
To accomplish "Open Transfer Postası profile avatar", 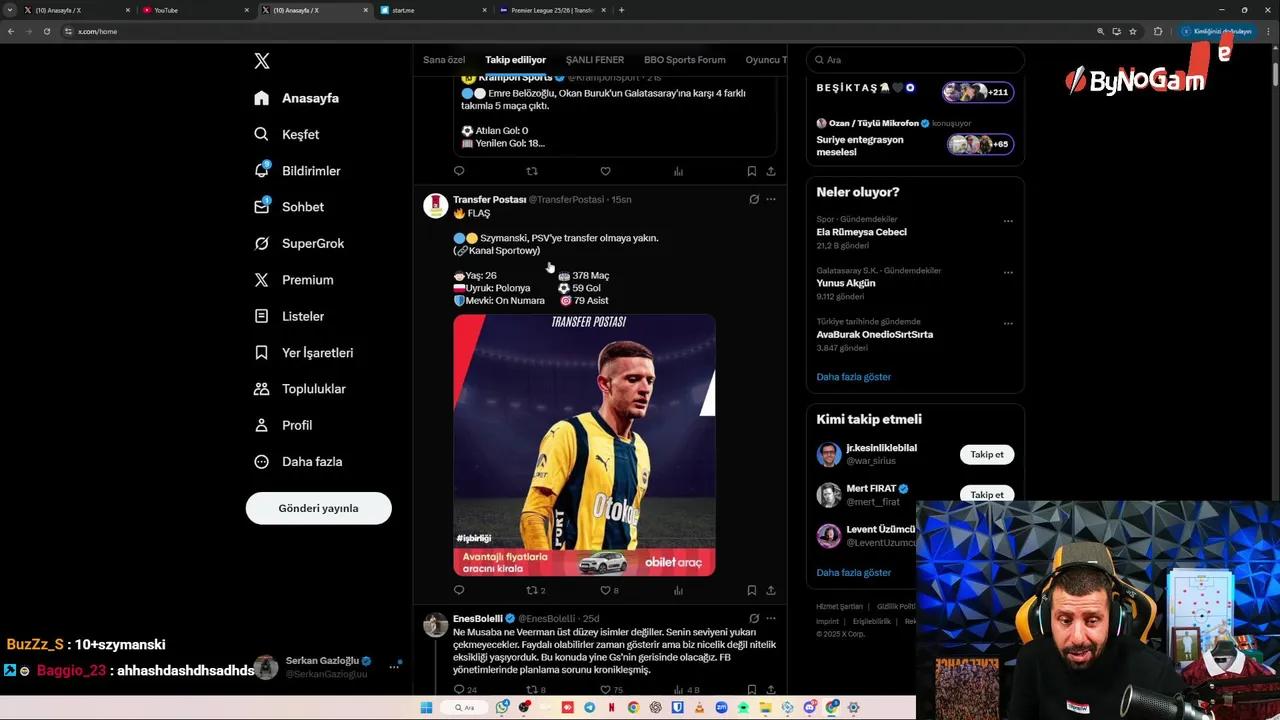I will pyautogui.click(x=435, y=206).
